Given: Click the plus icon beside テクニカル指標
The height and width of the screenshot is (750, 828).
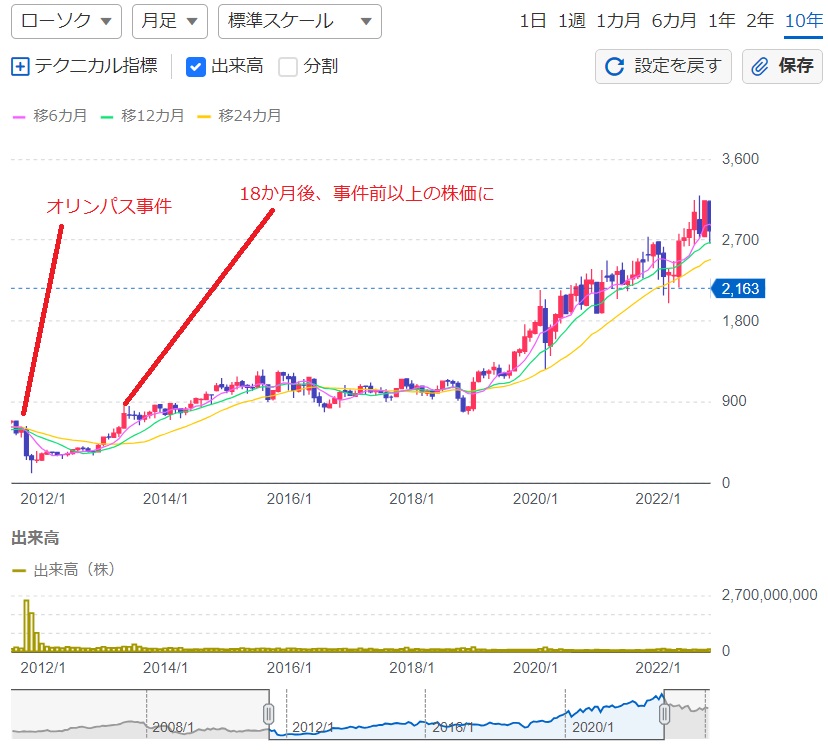Looking at the screenshot, I should 20,67.
